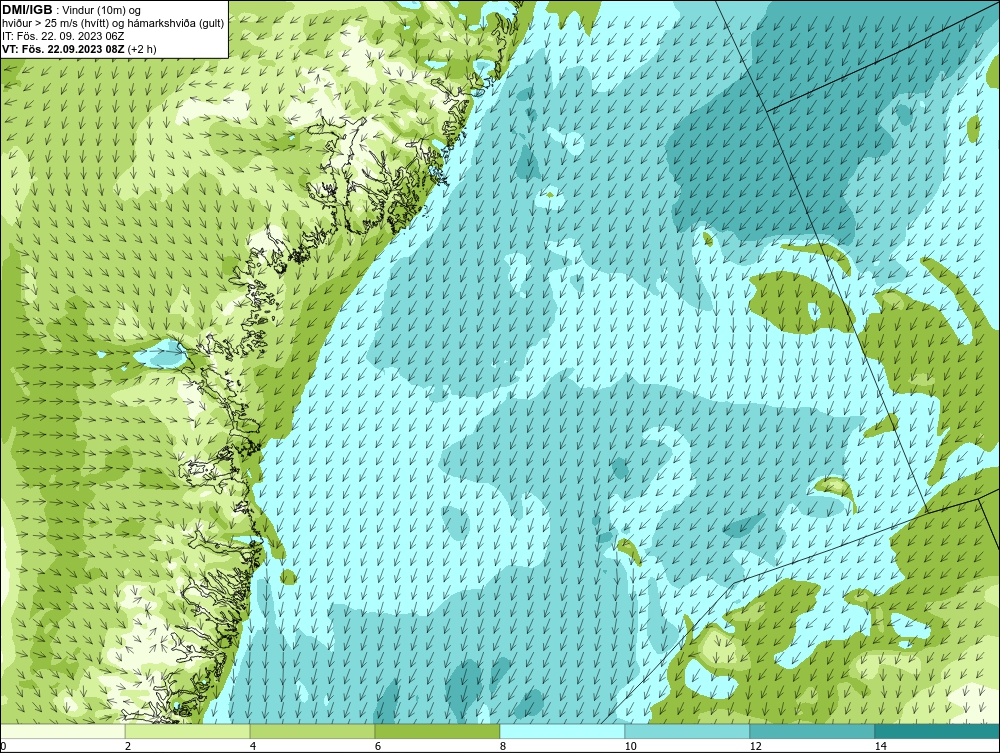Click the scale label '8'
The image size is (1000, 753).
pyautogui.click(x=503, y=747)
